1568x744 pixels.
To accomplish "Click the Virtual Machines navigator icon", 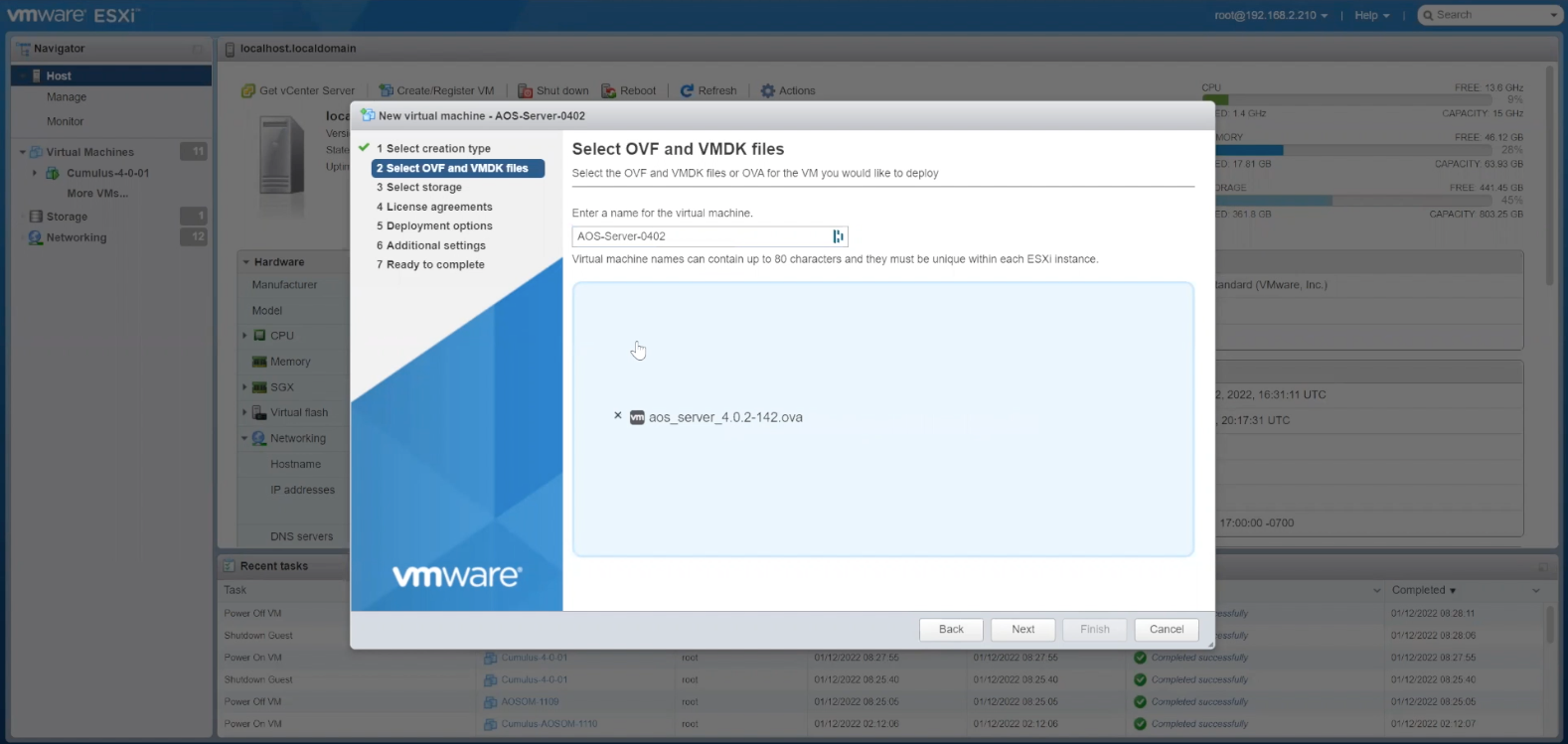I will pyautogui.click(x=37, y=152).
